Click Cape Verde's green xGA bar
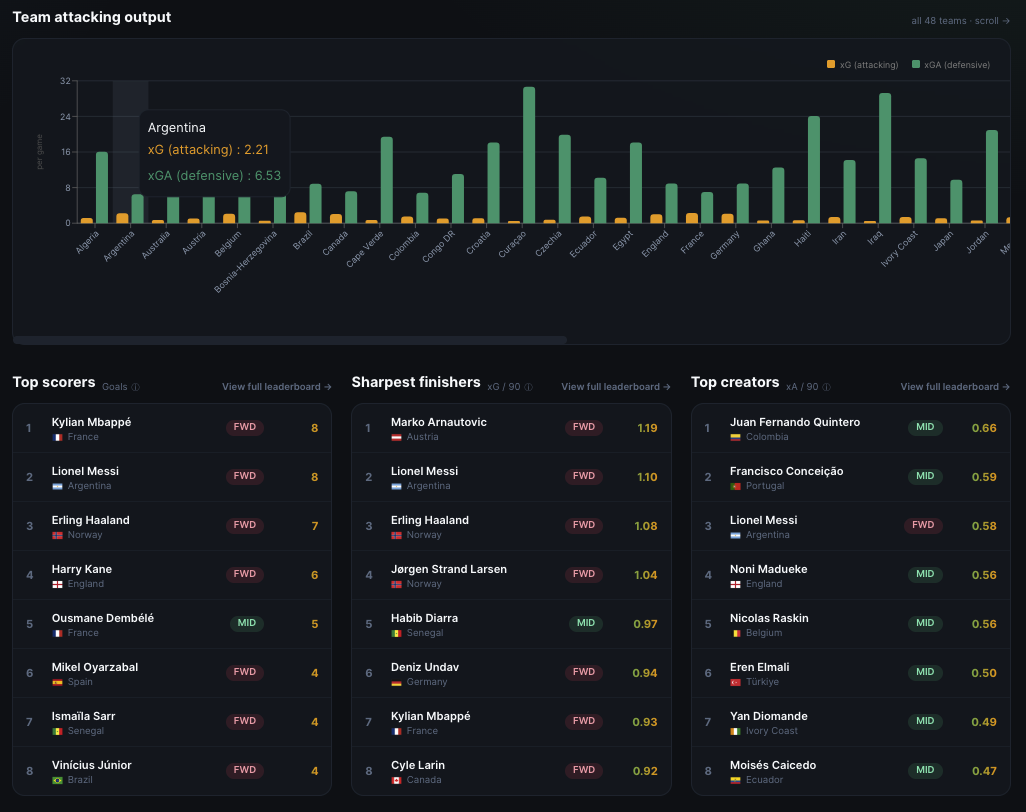The height and width of the screenshot is (812, 1026). pos(387,180)
